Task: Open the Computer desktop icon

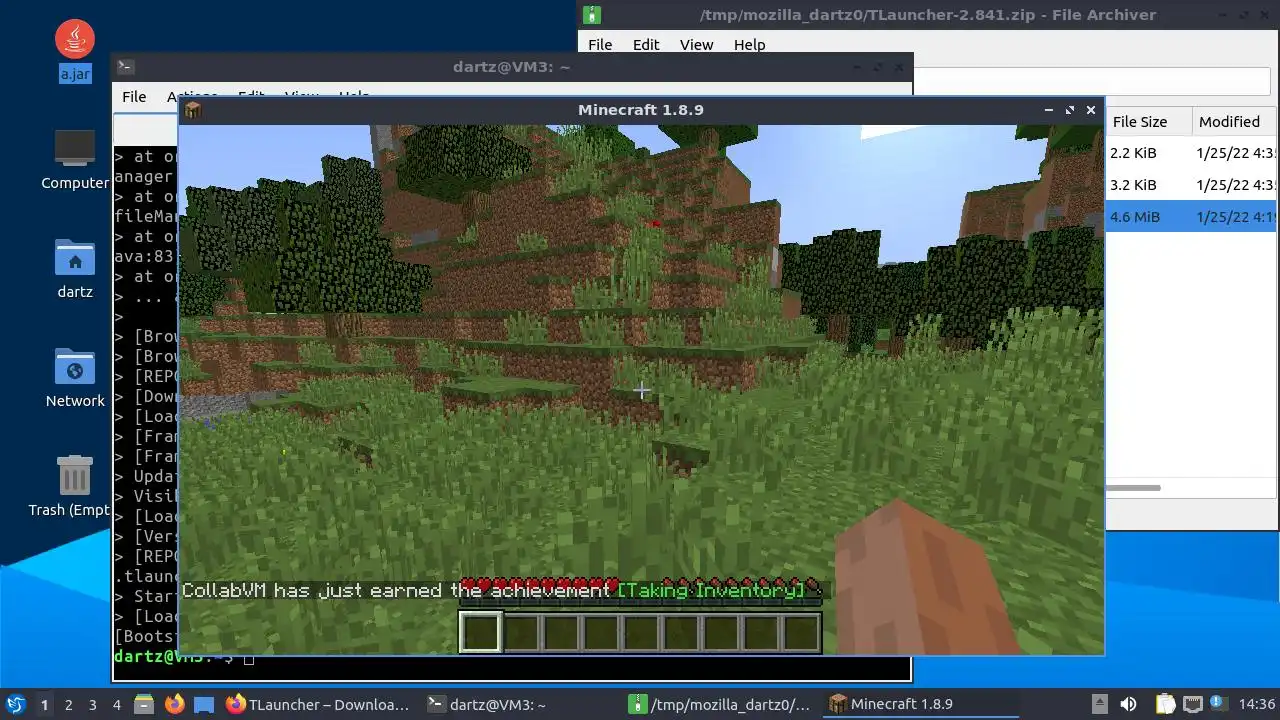Action: [75, 160]
